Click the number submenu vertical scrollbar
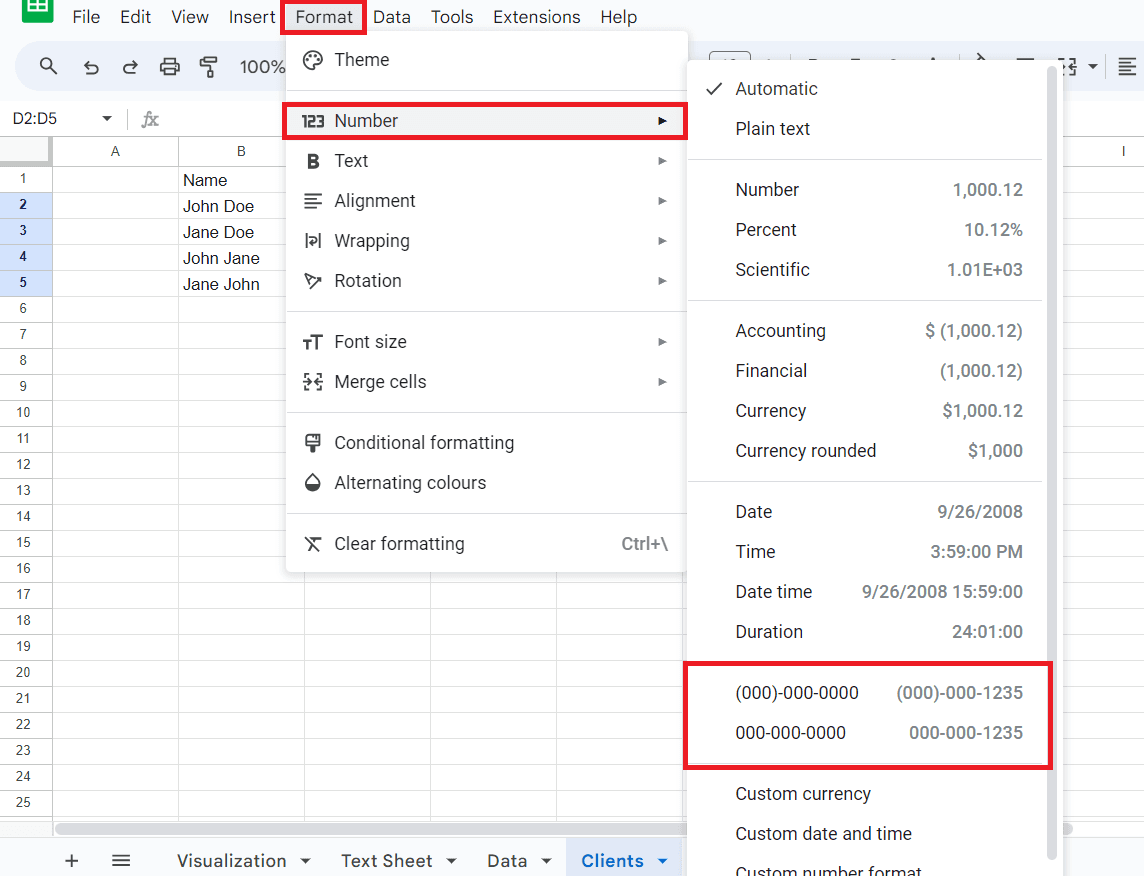 pos(1051,463)
